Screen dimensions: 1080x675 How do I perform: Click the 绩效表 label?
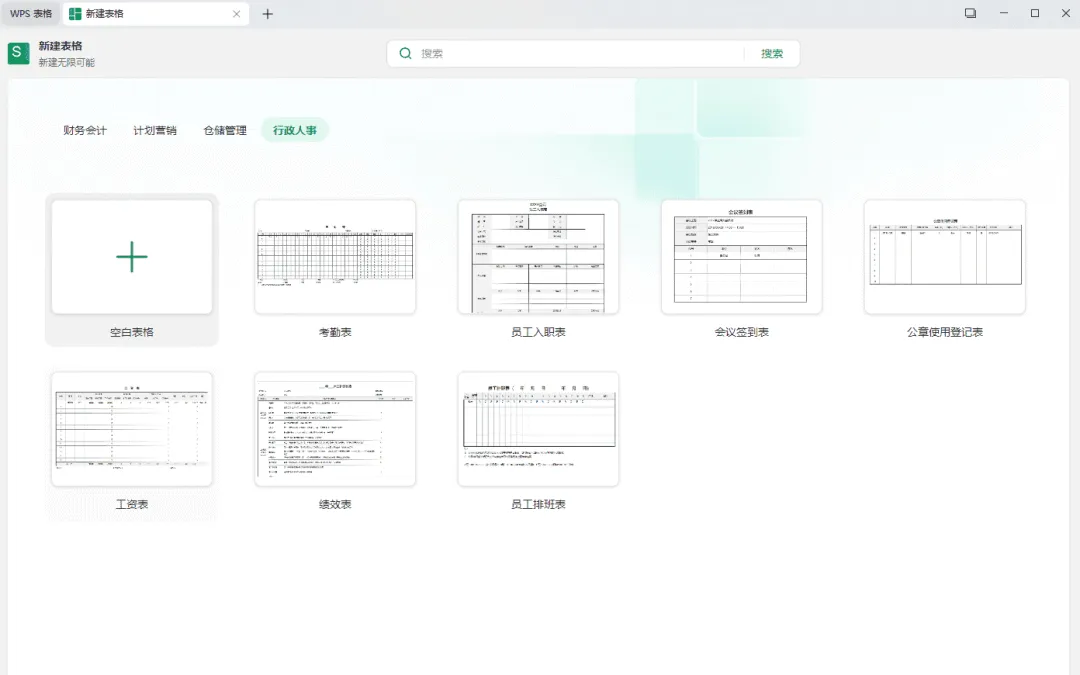tap(335, 504)
